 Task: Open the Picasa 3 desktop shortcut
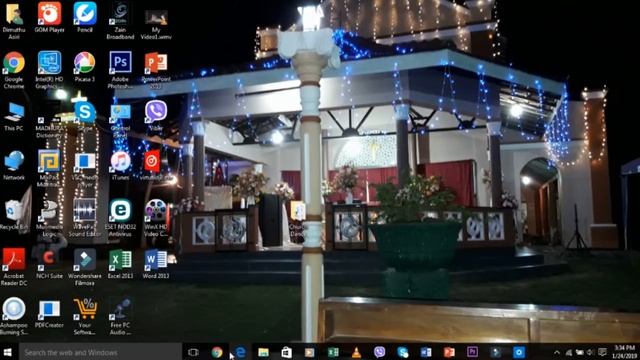pyautogui.click(x=84, y=67)
